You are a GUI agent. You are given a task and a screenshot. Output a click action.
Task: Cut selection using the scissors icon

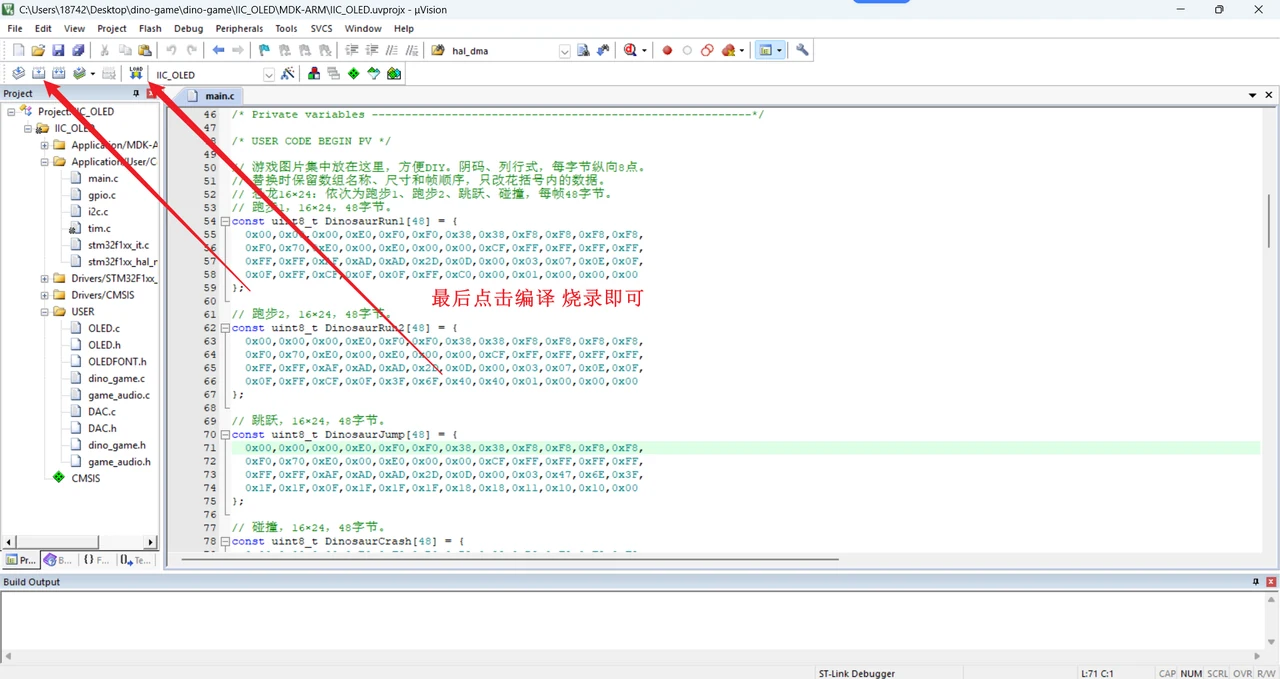click(x=104, y=51)
